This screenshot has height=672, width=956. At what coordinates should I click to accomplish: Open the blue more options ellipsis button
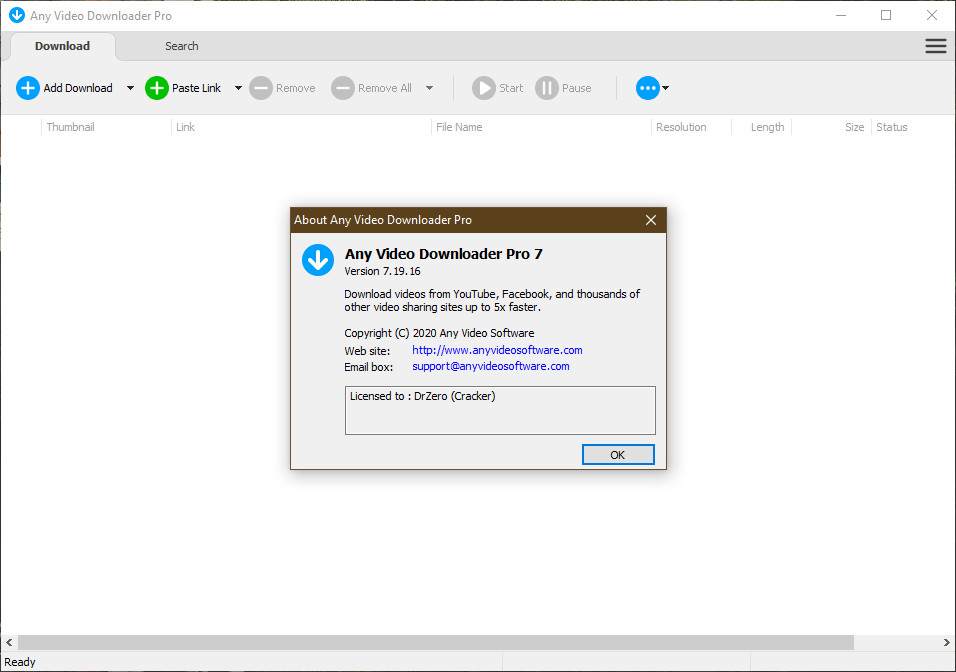pyautogui.click(x=647, y=88)
